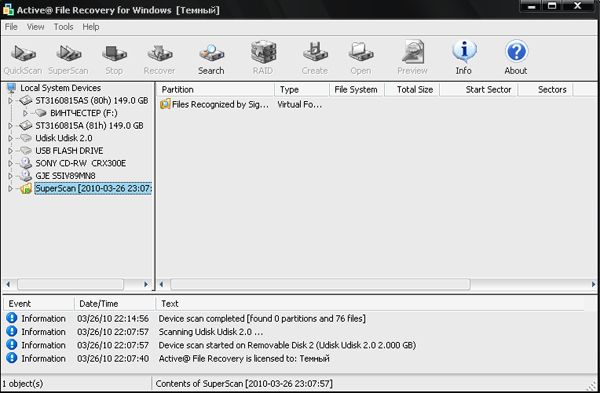The width and height of the screenshot is (600, 393).
Task: Click the Device scan started log text
Action: (287, 345)
